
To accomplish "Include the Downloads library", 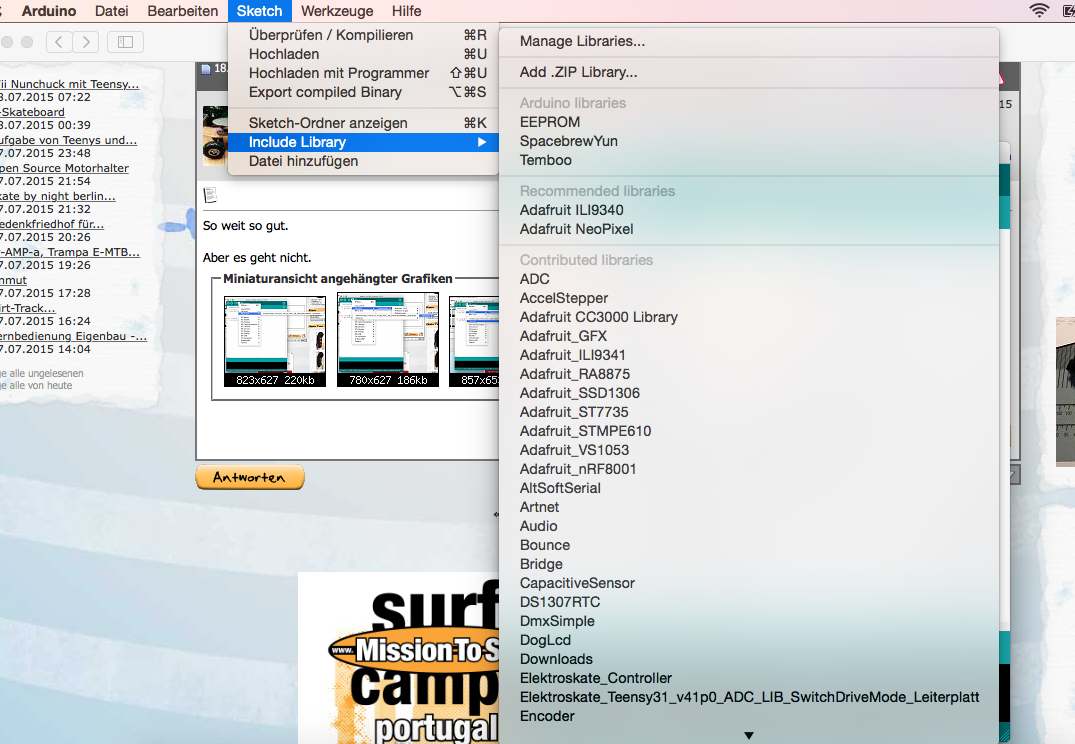I will click(x=749, y=660).
